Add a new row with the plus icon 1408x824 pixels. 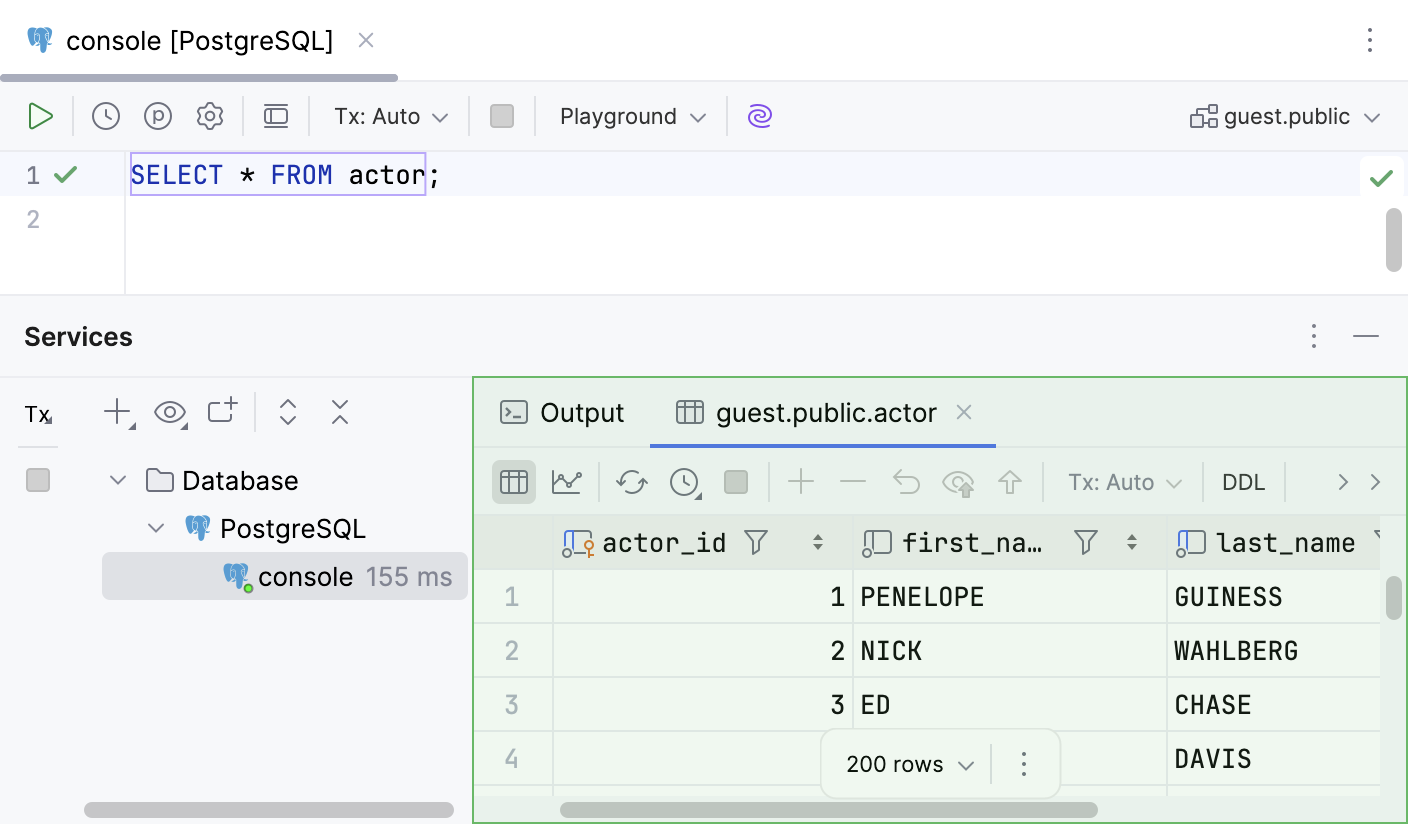(801, 482)
